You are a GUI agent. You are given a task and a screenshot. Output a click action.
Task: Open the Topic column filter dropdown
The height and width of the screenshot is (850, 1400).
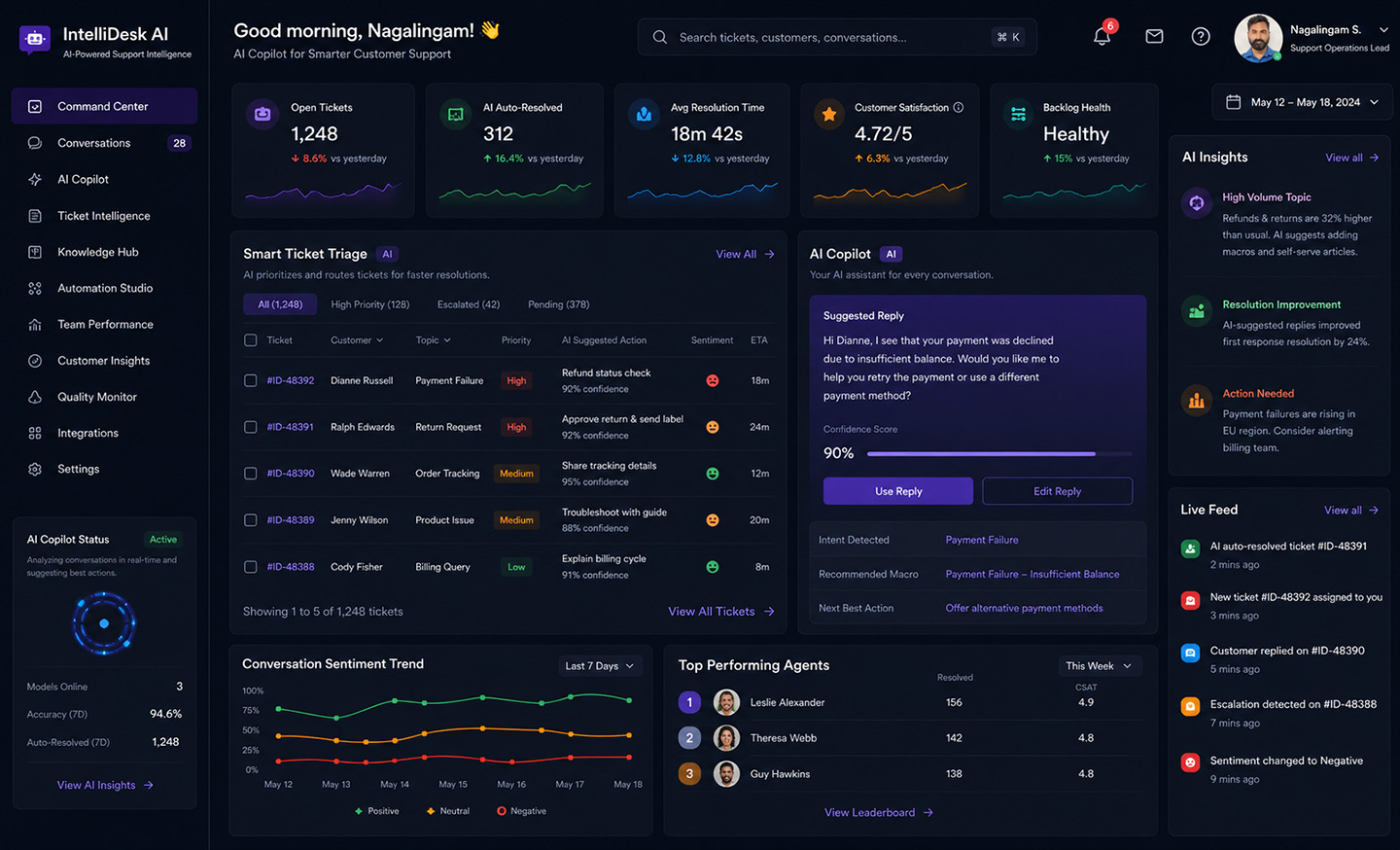click(434, 340)
